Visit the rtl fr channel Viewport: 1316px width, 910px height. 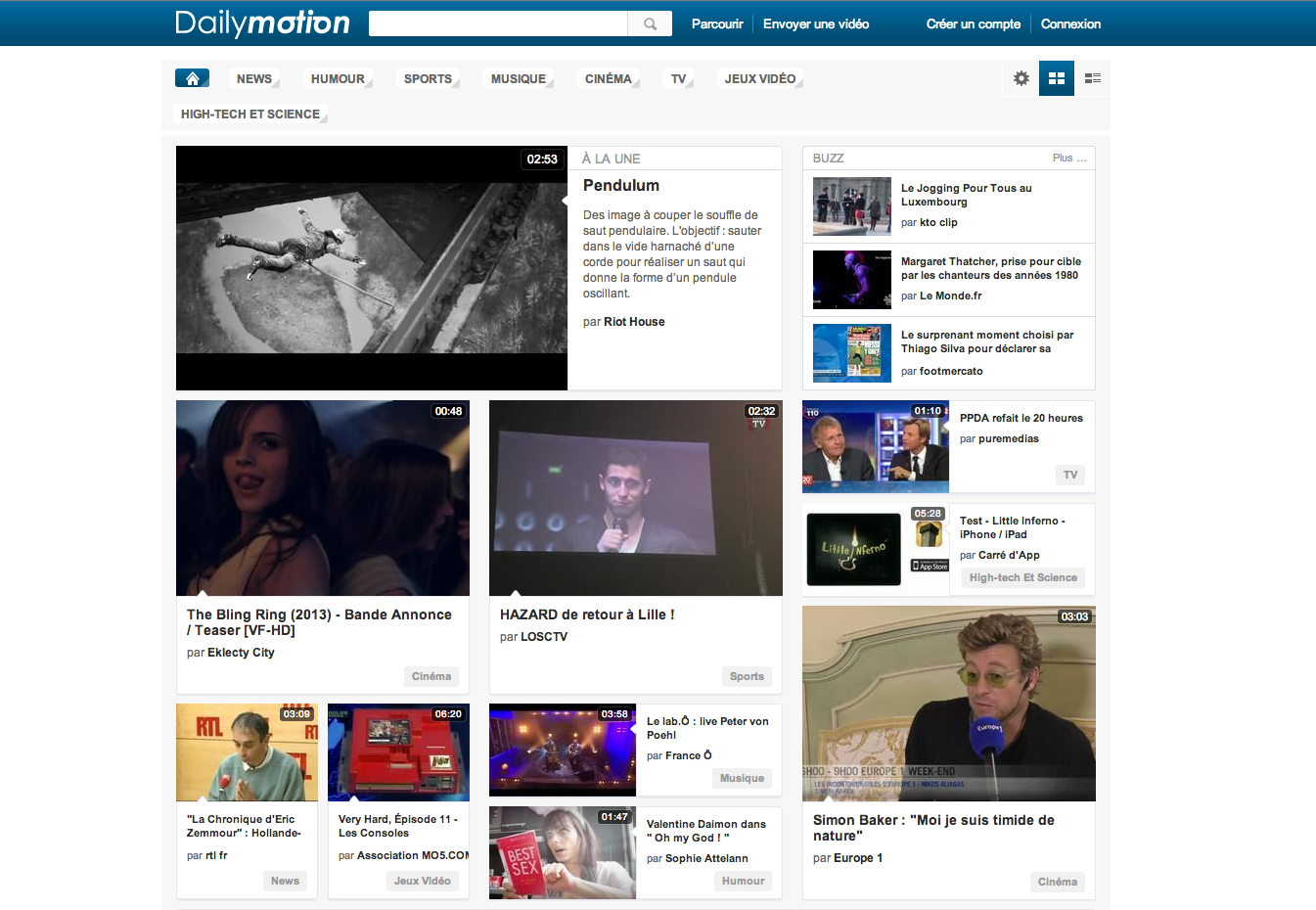click(x=216, y=855)
